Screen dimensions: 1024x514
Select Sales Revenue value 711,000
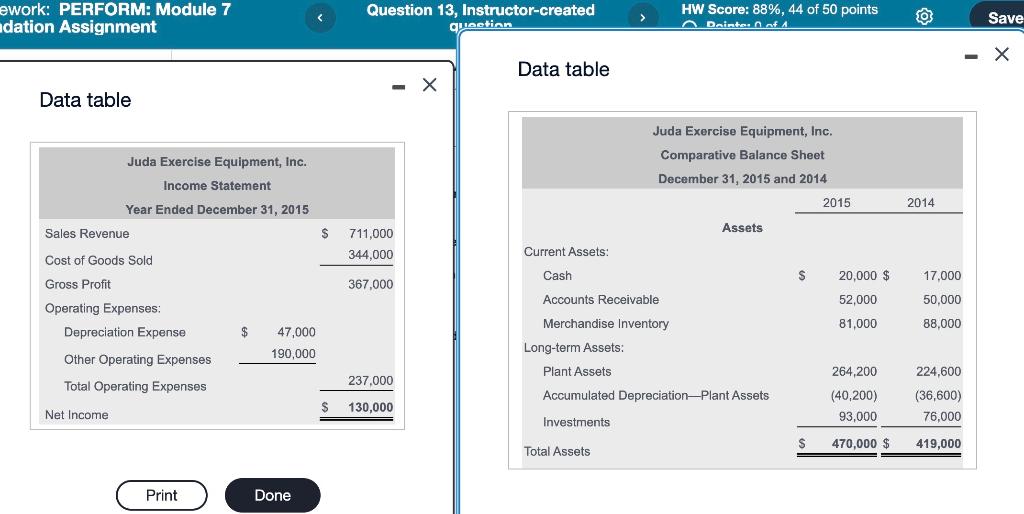tap(371, 234)
